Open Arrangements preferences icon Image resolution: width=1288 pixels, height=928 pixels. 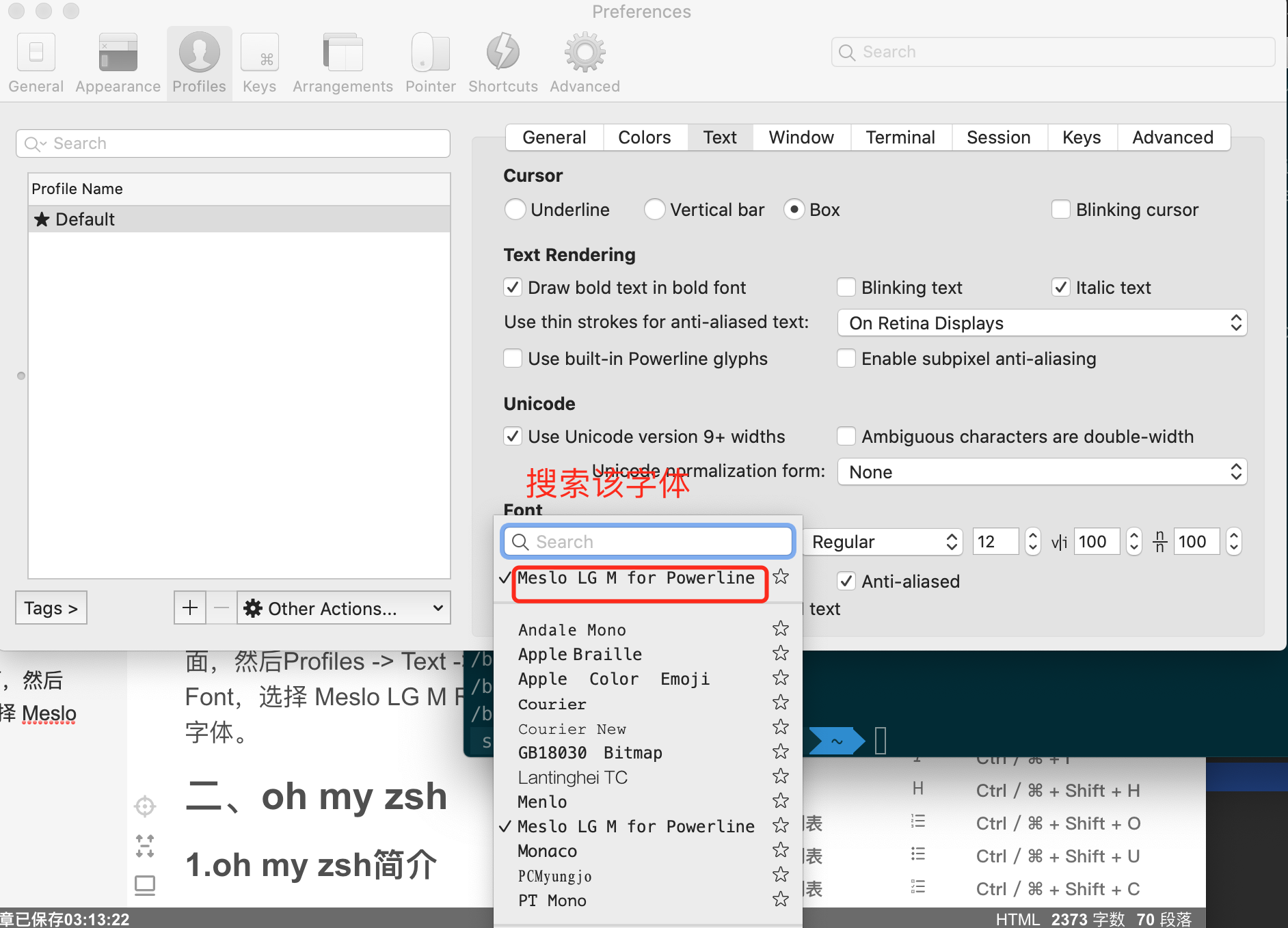tap(343, 63)
